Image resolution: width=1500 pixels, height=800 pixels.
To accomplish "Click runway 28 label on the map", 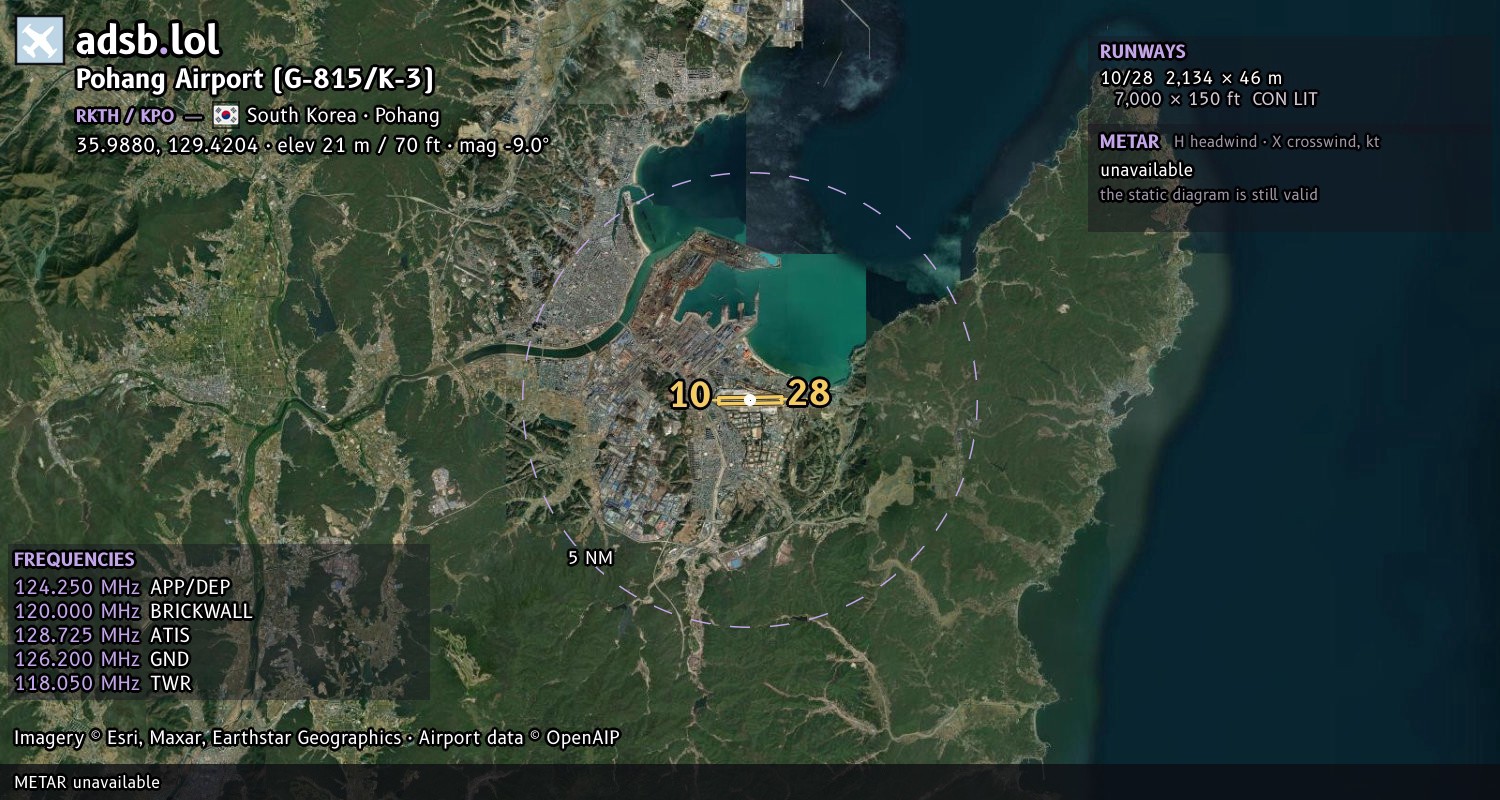I will coord(809,393).
